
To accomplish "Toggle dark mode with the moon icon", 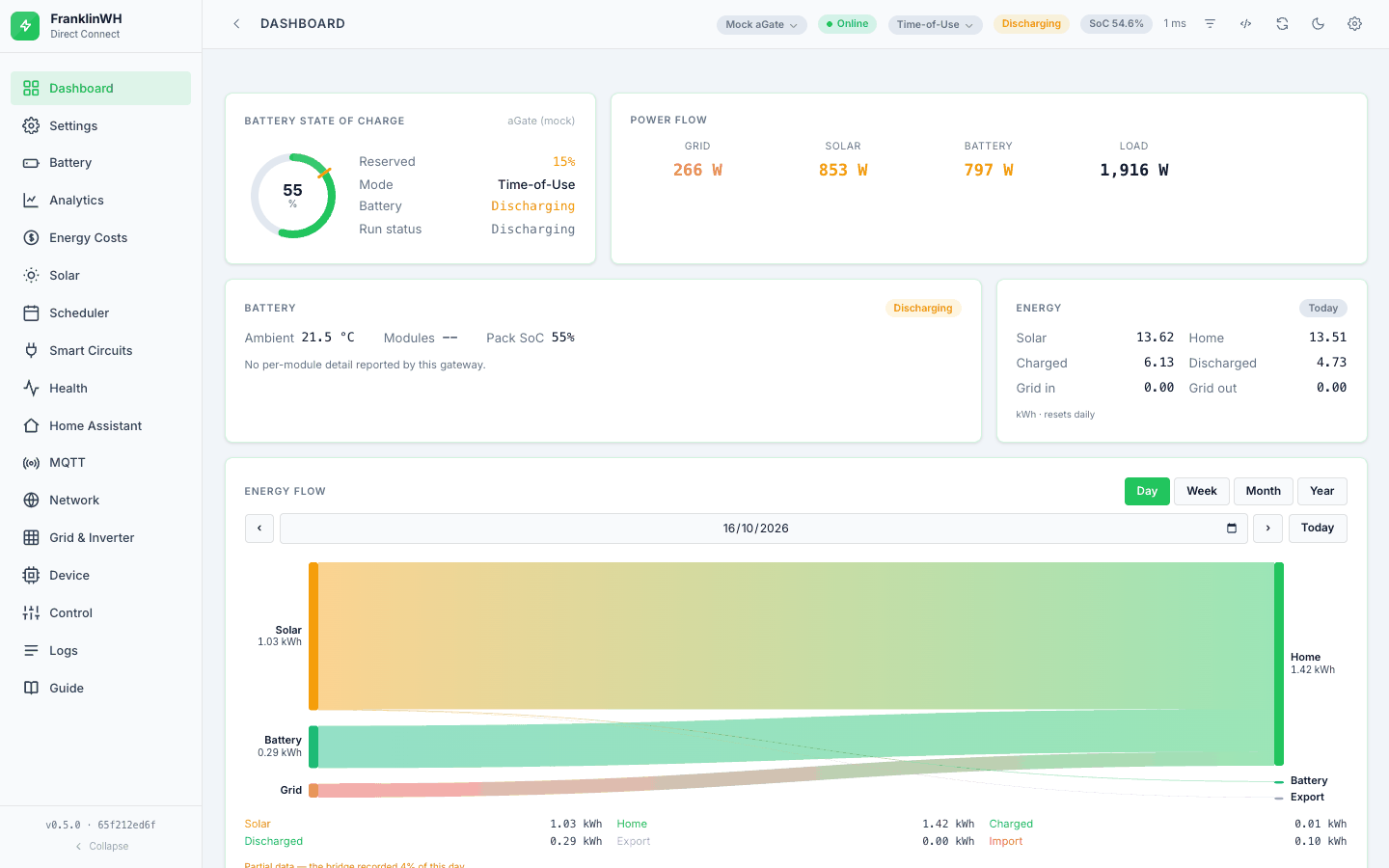I will (1319, 24).
